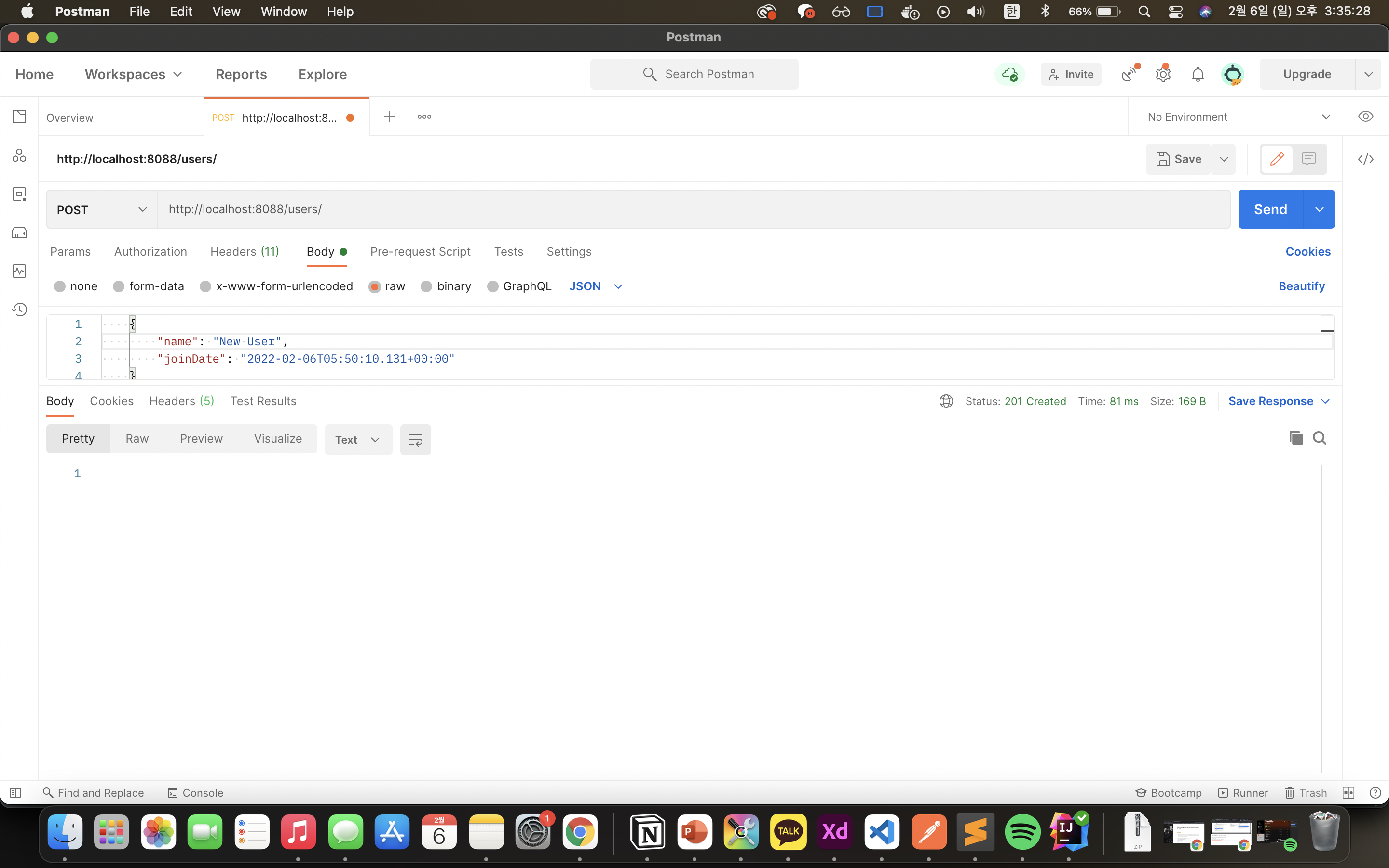This screenshot has height=868, width=1389.
Task: Open the Mock Servers sidebar icon
Action: pyautogui.click(x=19, y=232)
